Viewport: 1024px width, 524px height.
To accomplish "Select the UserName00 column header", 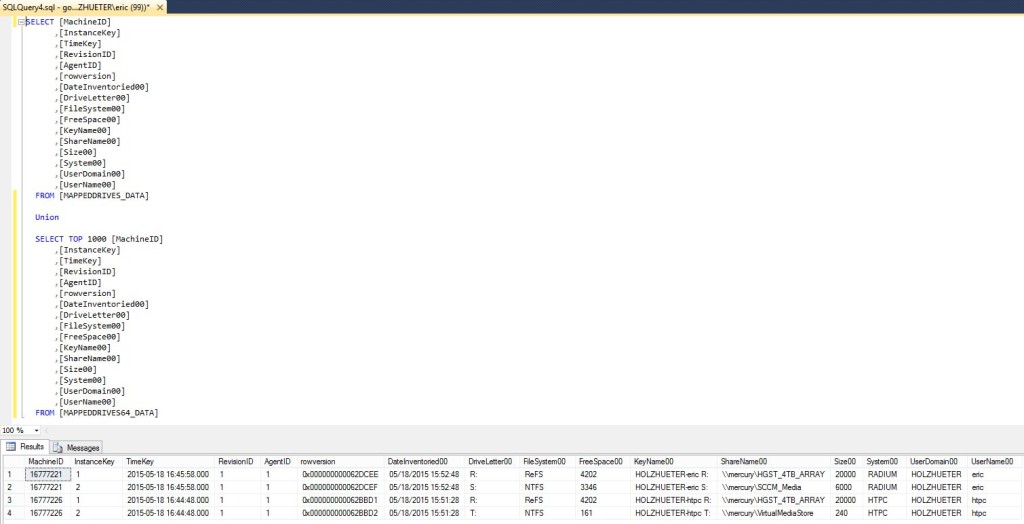I will 992,461.
